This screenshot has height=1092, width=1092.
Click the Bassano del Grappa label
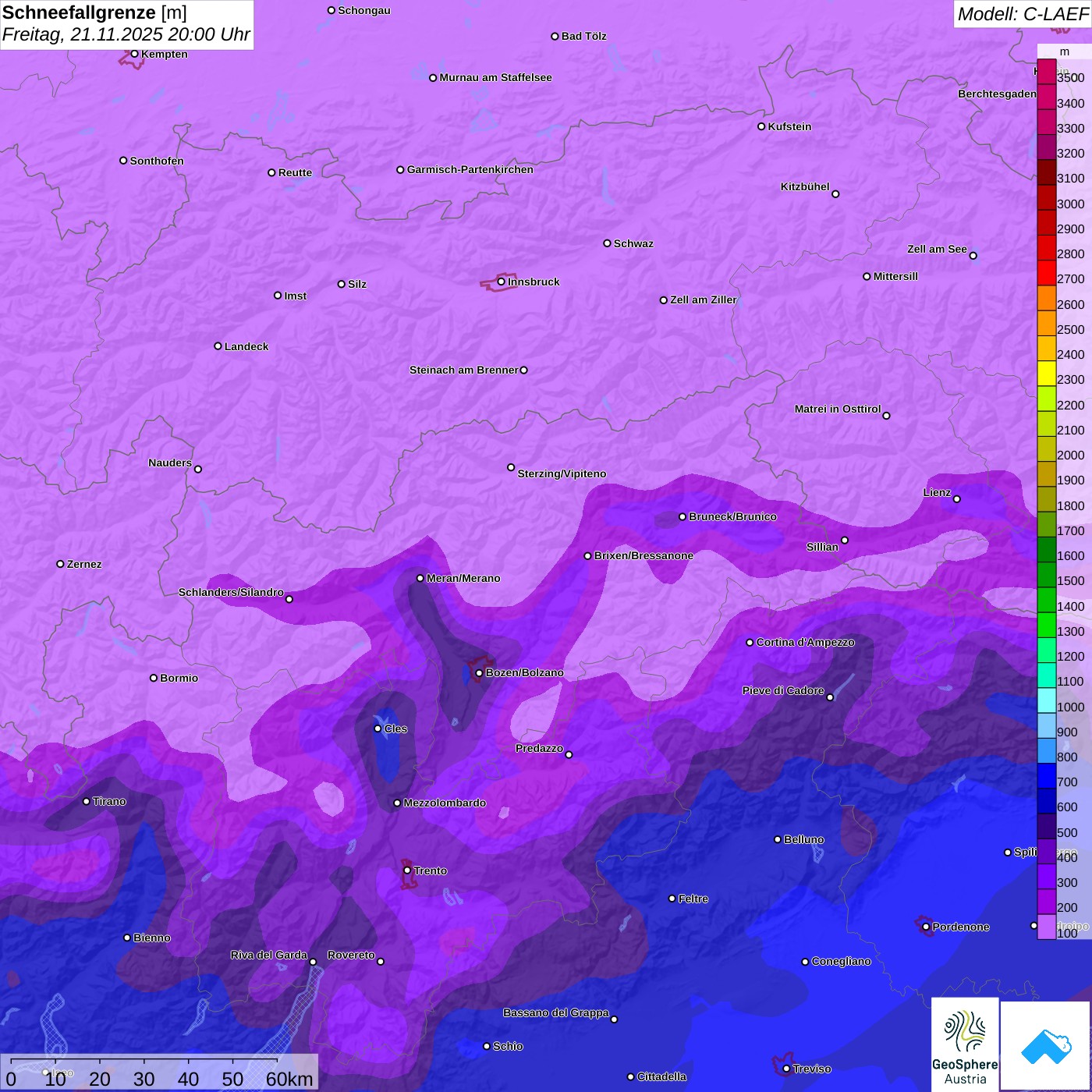[555, 1012]
